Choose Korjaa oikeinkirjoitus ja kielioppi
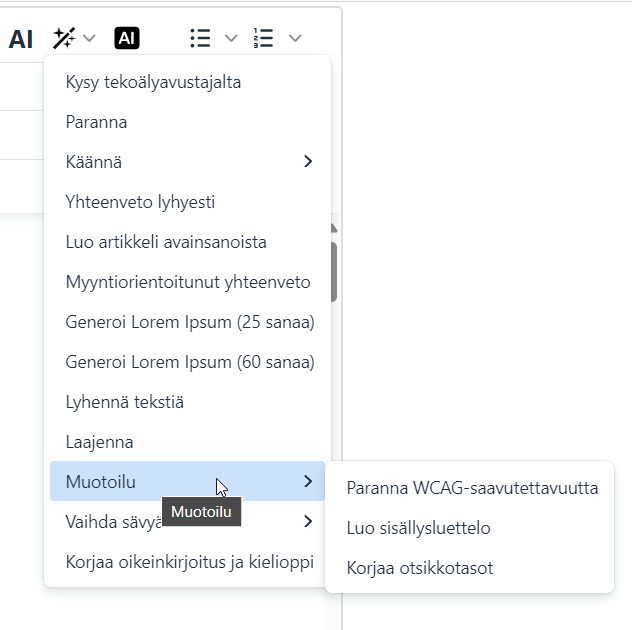Screen dimensions: 632x630 coord(187,561)
